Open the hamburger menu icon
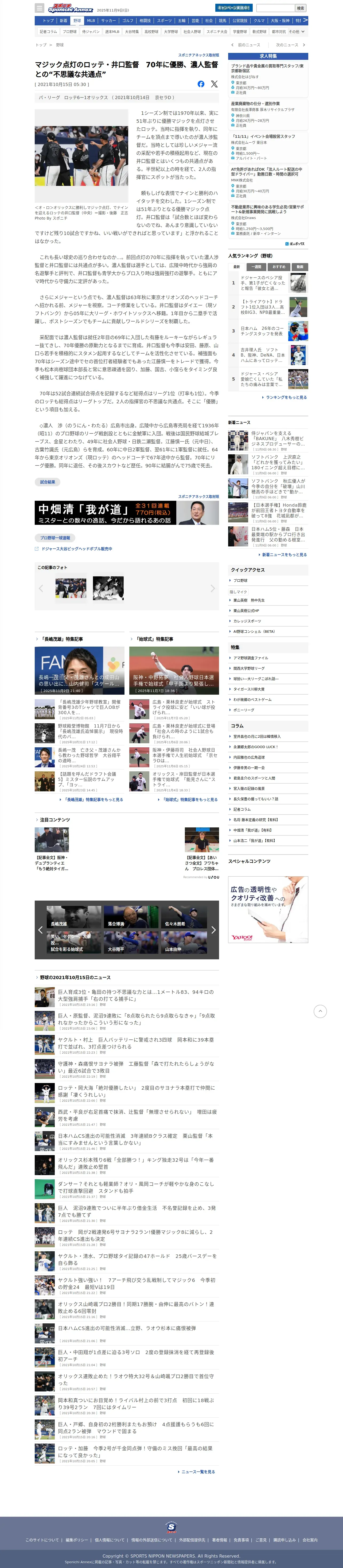Viewport: 343px width, 1568px height. pos(40,9)
